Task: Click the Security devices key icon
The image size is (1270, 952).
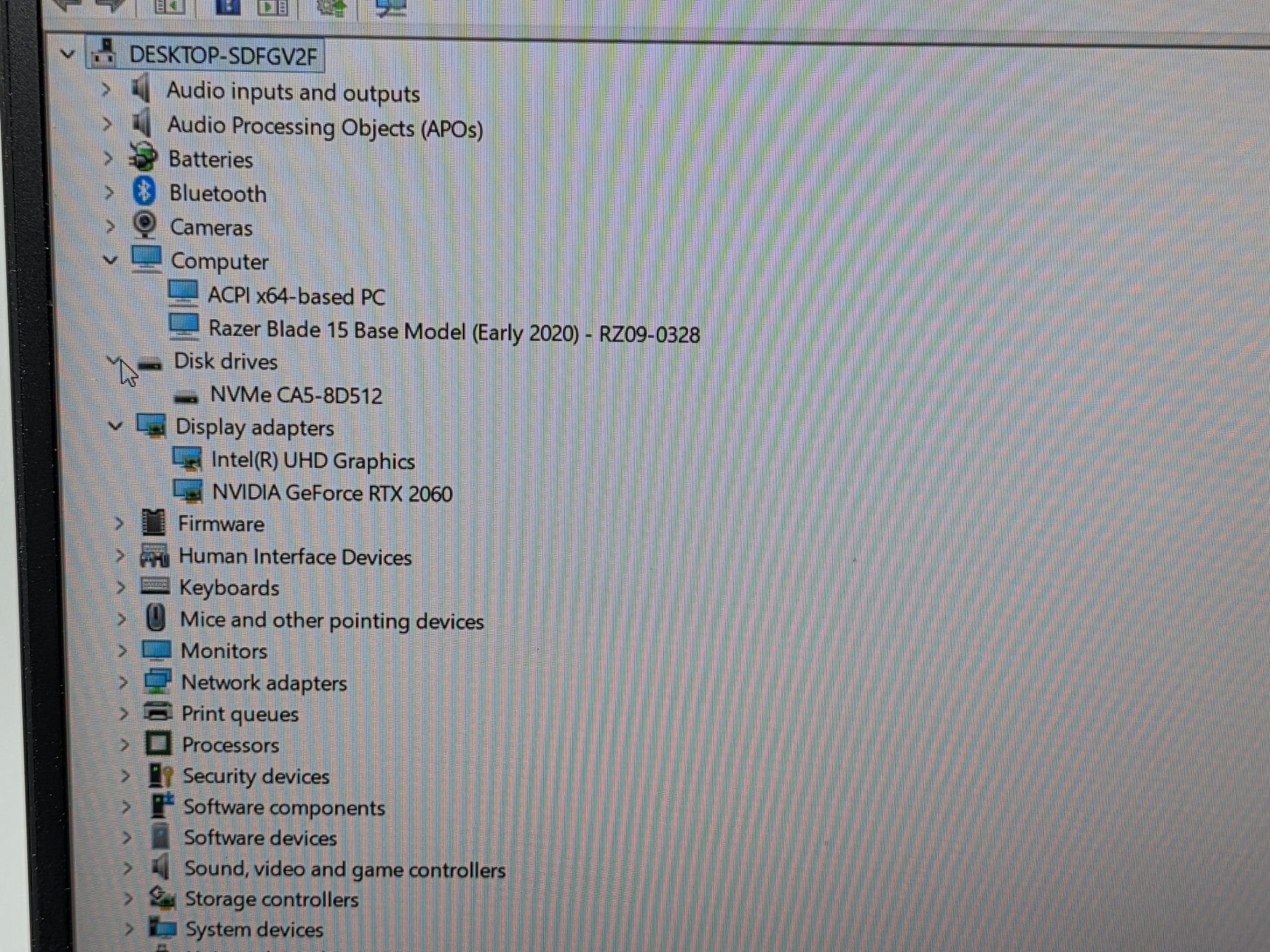Action: (x=161, y=775)
